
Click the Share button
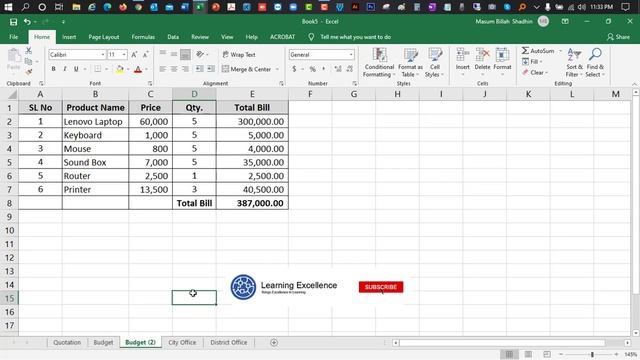click(x=618, y=37)
